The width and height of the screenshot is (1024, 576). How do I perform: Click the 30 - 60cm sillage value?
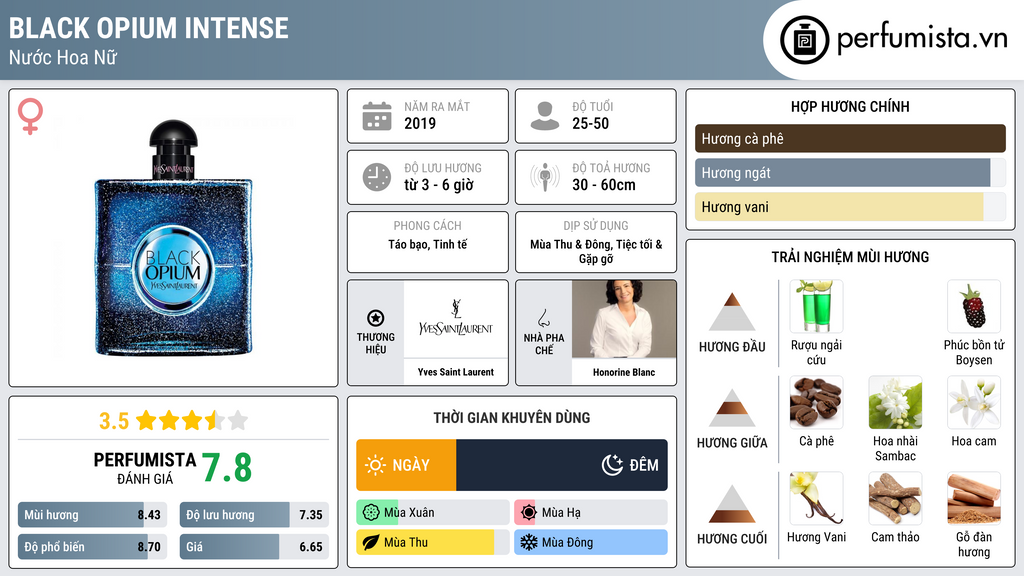(603, 185)
